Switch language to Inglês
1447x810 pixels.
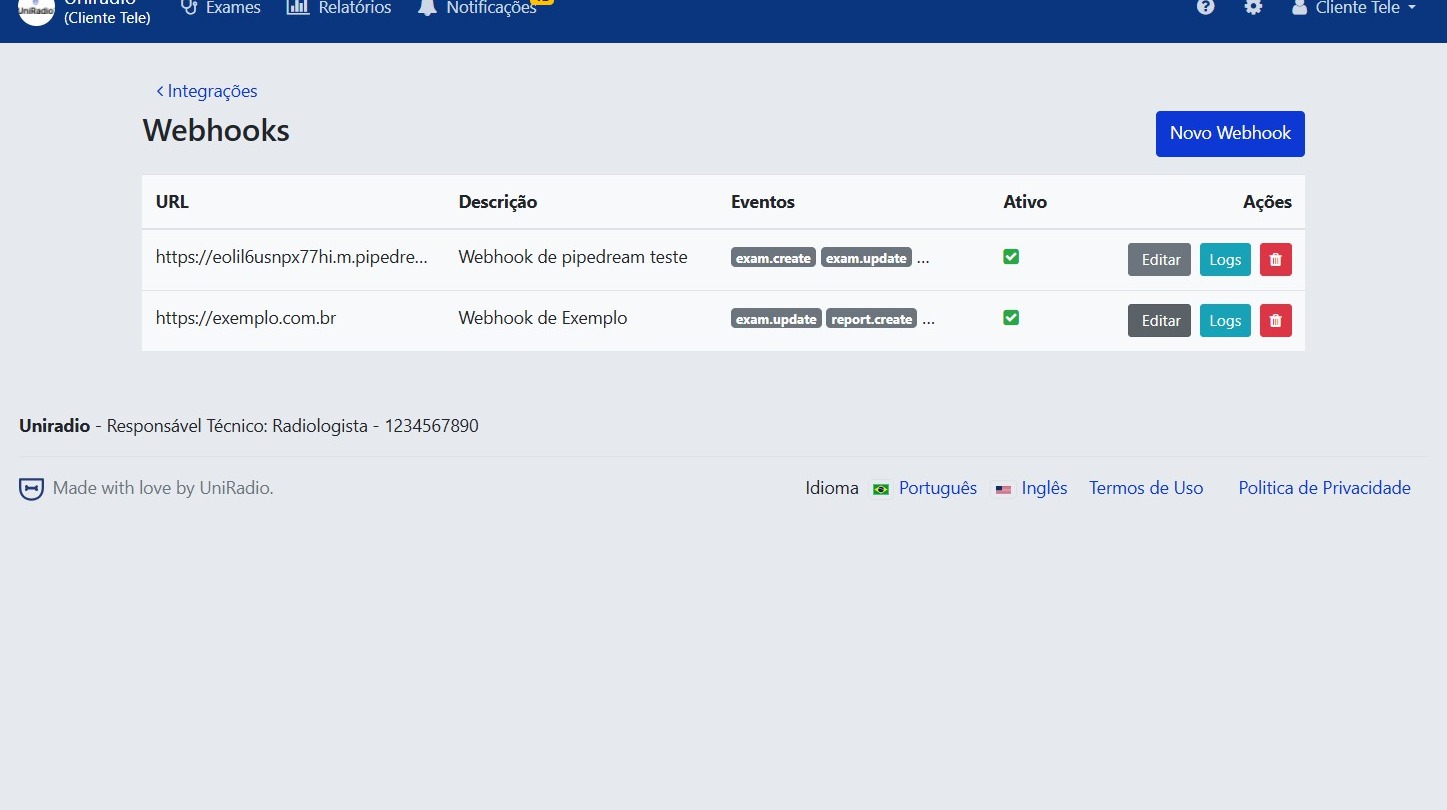click(x=1044, y=488)
